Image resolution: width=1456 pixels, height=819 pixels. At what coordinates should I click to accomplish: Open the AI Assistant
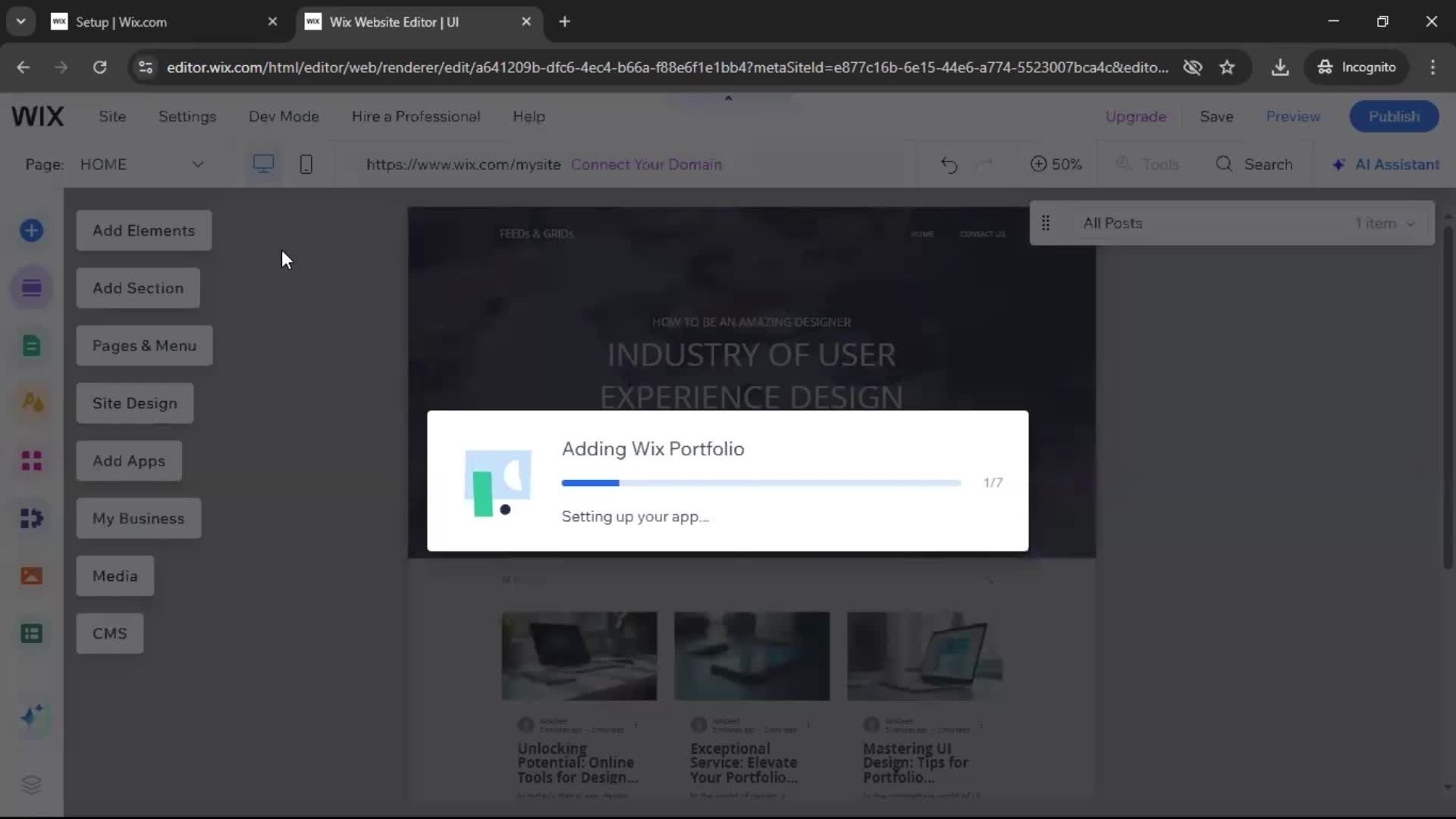click(1385, 164)
